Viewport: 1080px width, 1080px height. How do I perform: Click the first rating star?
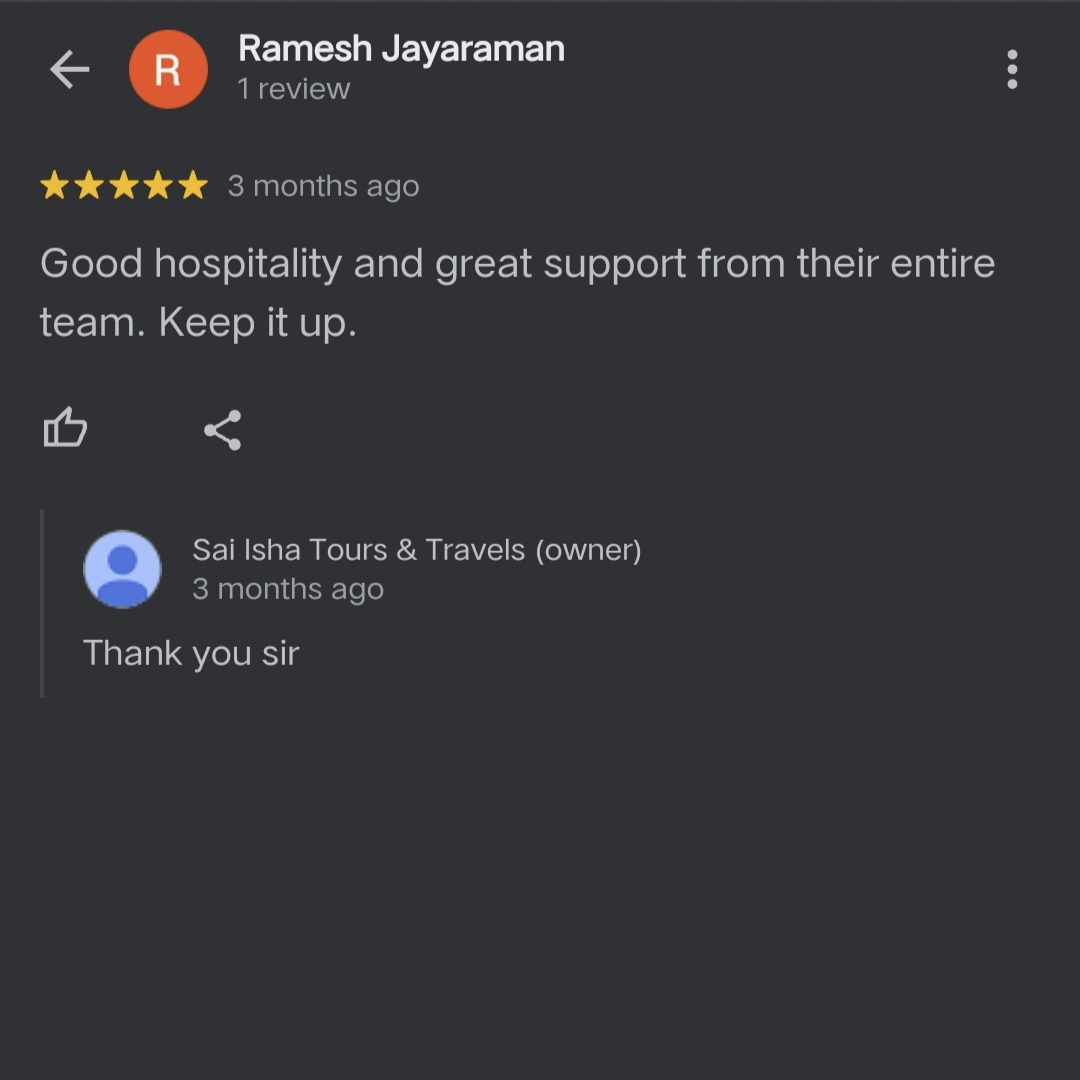54,185
